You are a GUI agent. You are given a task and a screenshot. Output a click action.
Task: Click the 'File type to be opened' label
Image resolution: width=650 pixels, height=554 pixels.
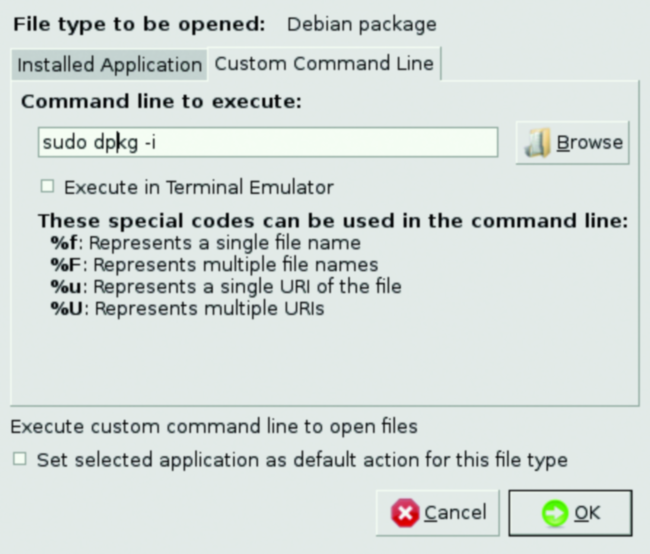pyautogui.click(x=139, y=23)
